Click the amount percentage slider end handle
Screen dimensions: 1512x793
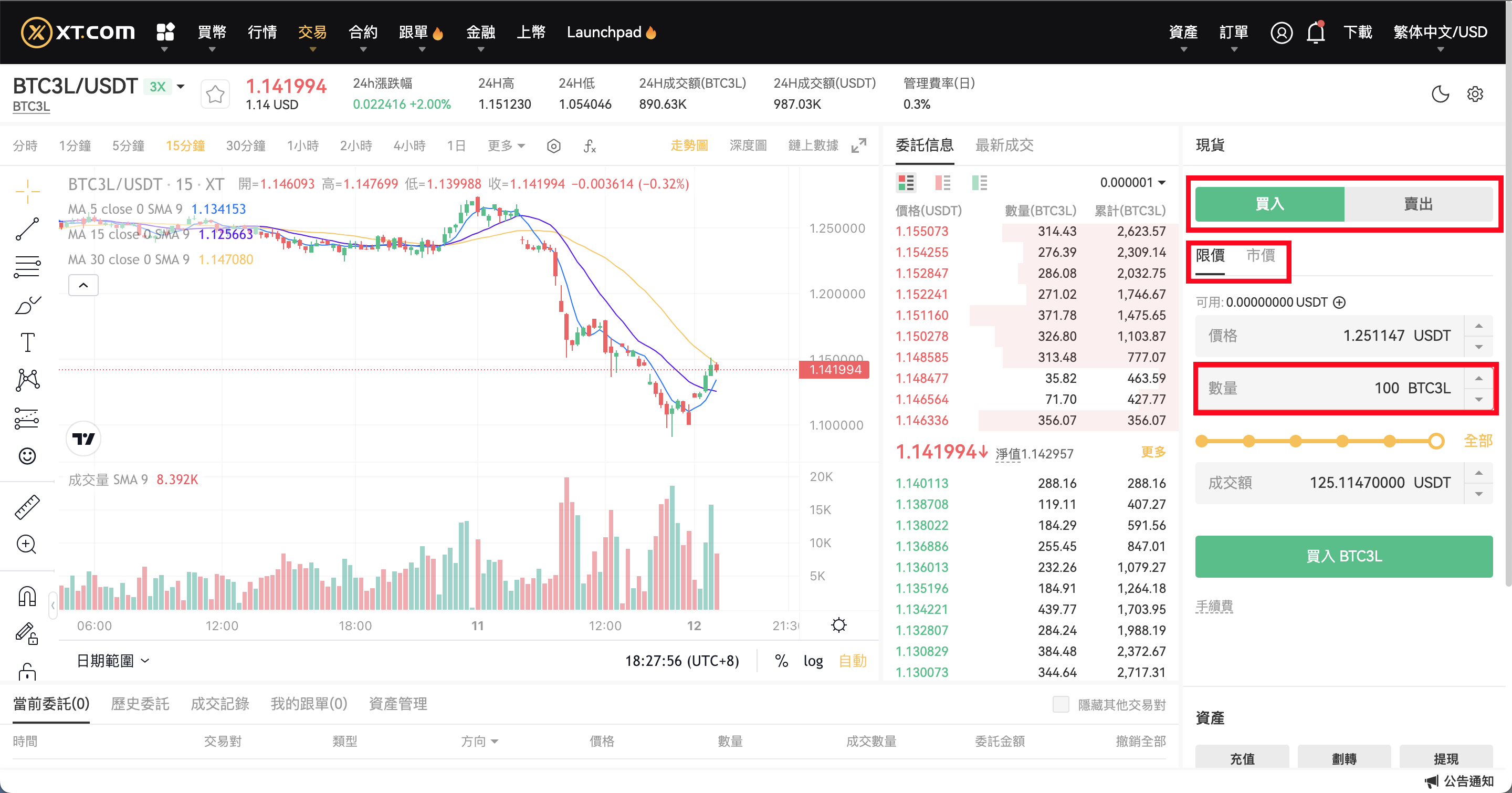click(x=1436, y=441)
